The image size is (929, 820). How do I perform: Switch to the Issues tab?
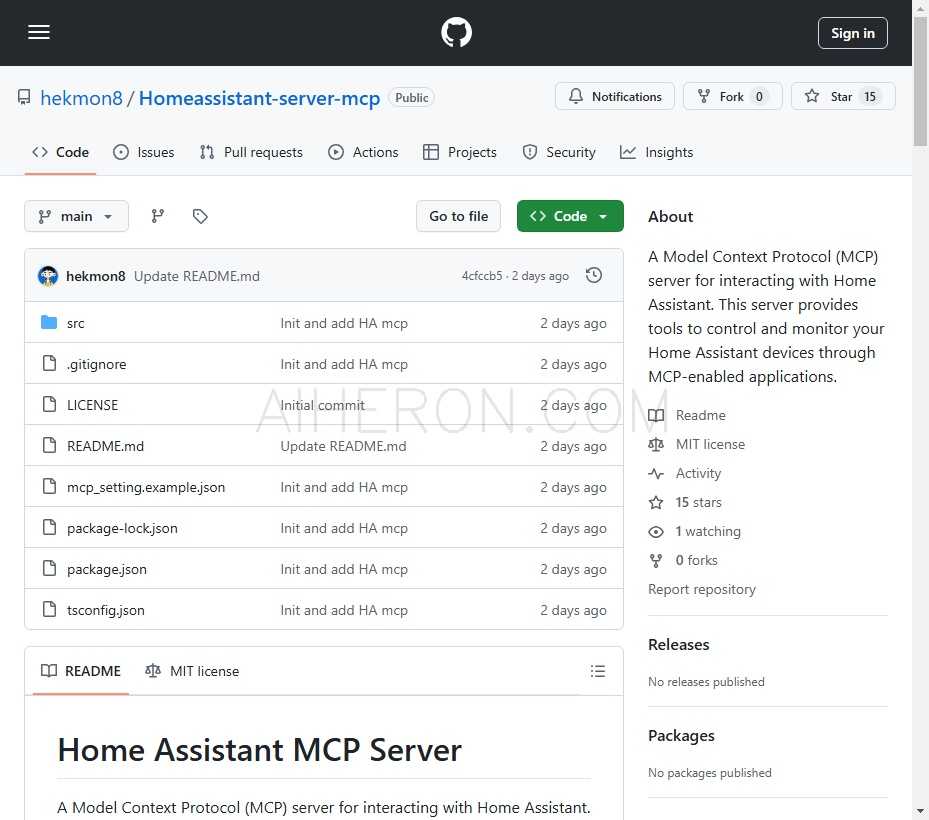143,152
